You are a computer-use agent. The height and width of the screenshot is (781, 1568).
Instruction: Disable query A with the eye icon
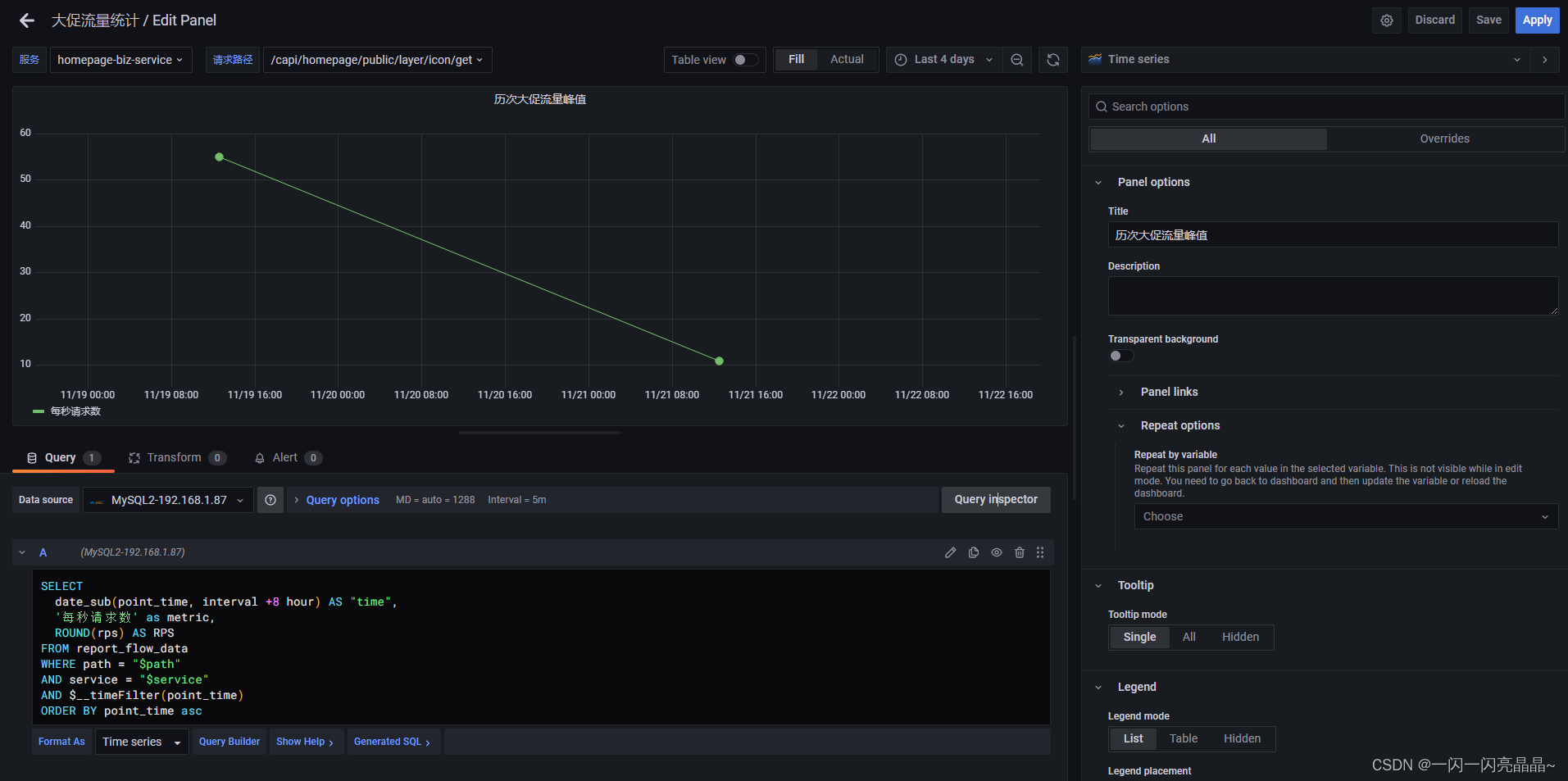[997, 552]
